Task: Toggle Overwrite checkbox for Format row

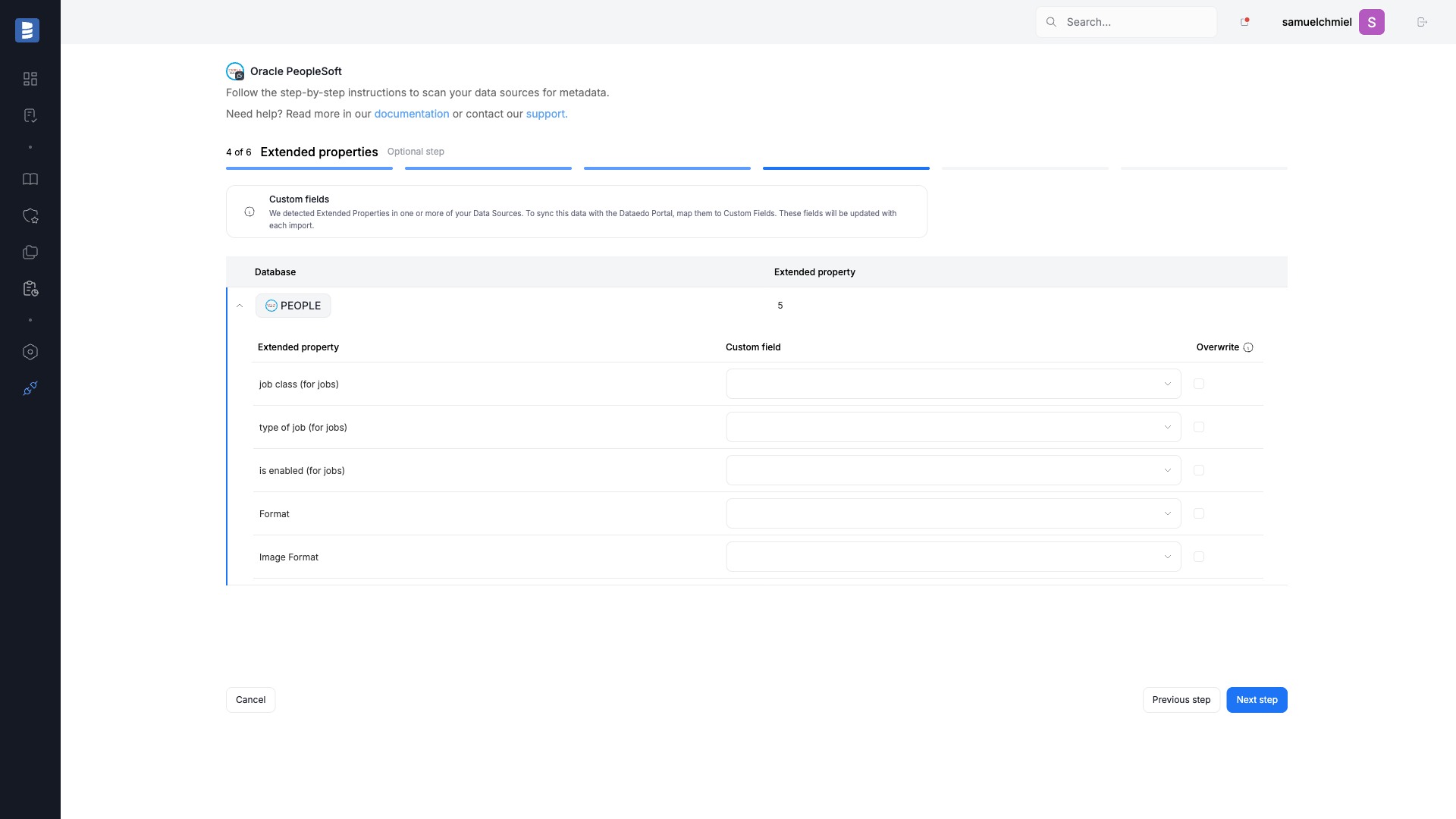Action: pyautogui.click(x=1199, y=513)
